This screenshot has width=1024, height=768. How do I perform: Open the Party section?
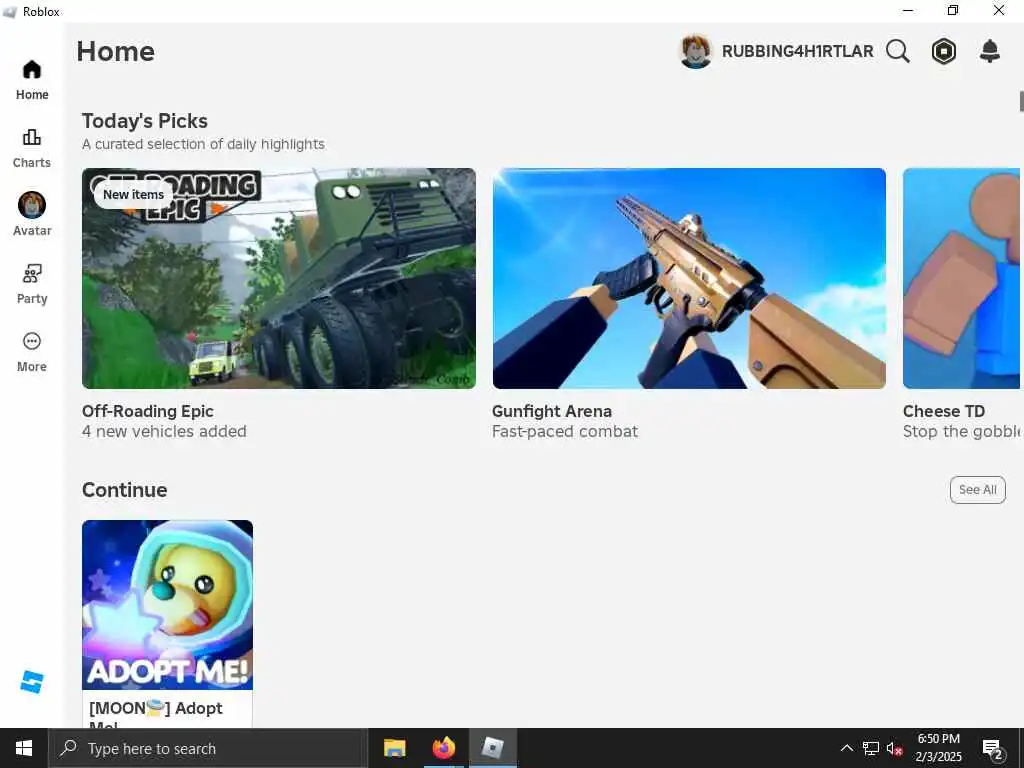(x=31, y=284)
